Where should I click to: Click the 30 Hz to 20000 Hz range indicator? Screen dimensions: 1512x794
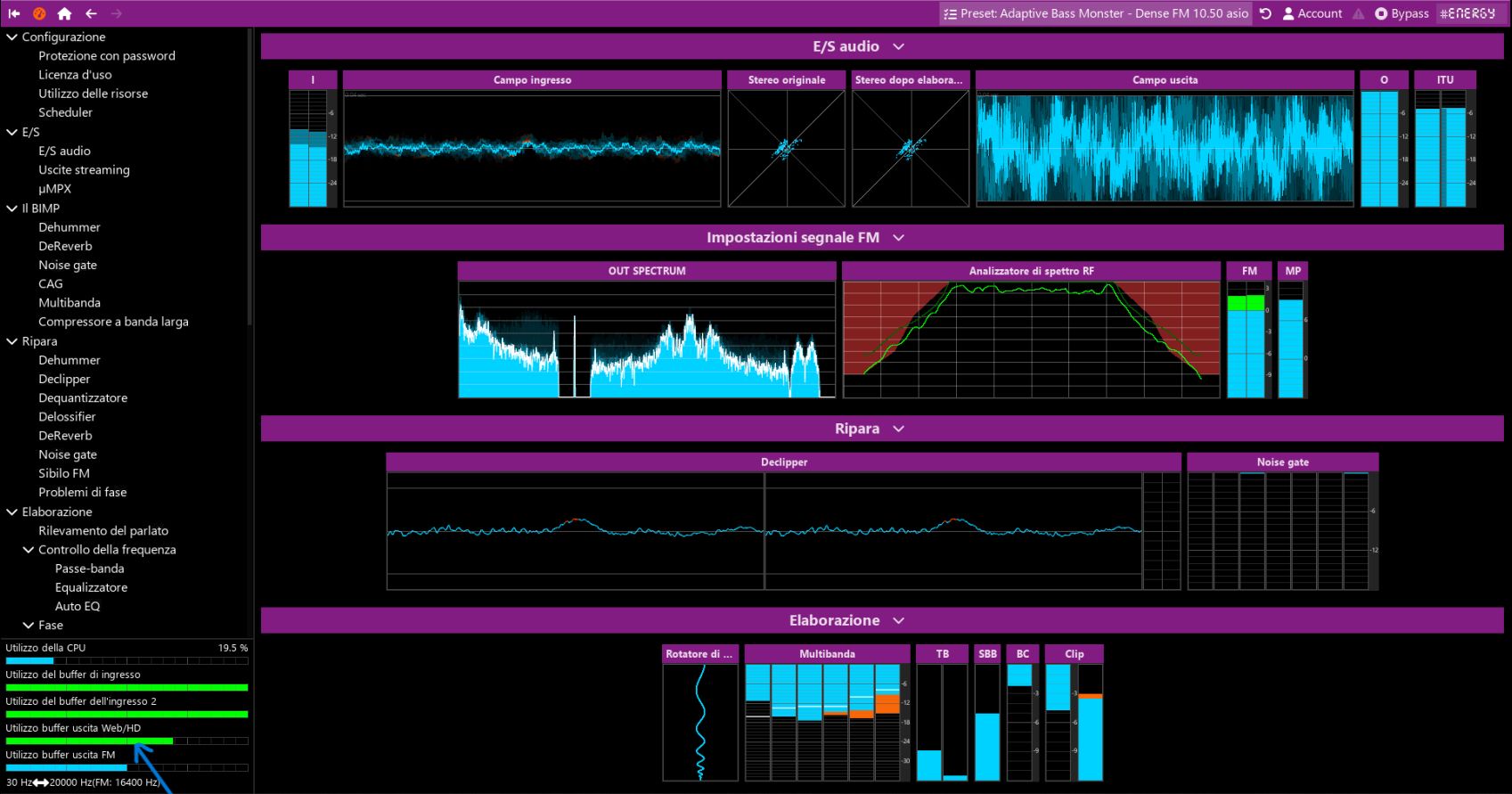point(83,782)
